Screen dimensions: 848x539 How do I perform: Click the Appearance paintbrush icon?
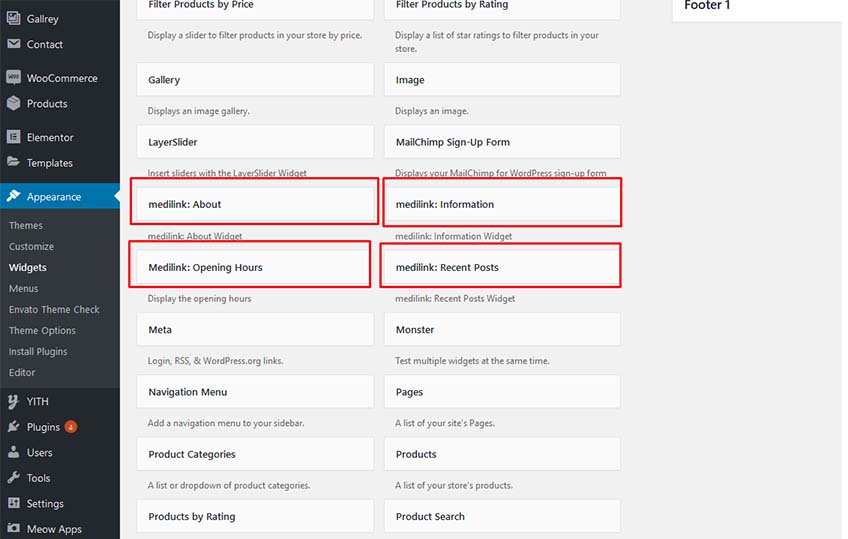coord(14,196)
